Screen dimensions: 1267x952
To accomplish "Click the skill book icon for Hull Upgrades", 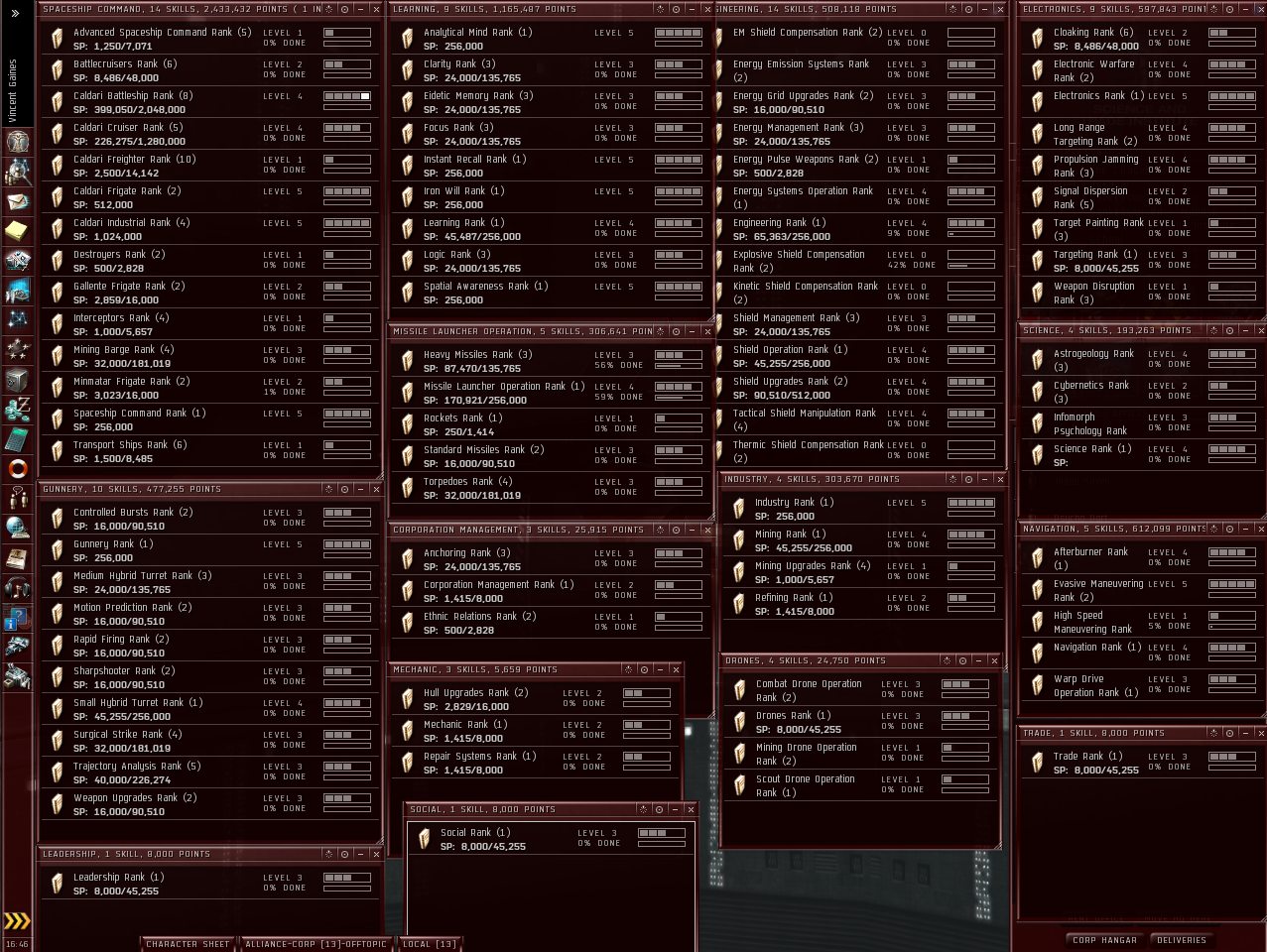I will [407, 699].
